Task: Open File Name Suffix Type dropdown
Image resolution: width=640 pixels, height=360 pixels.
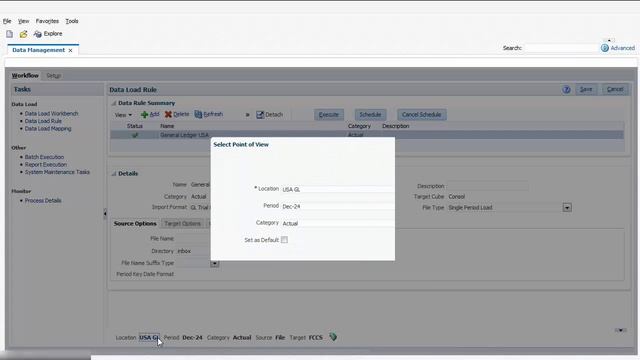Action: coord(215,263)
